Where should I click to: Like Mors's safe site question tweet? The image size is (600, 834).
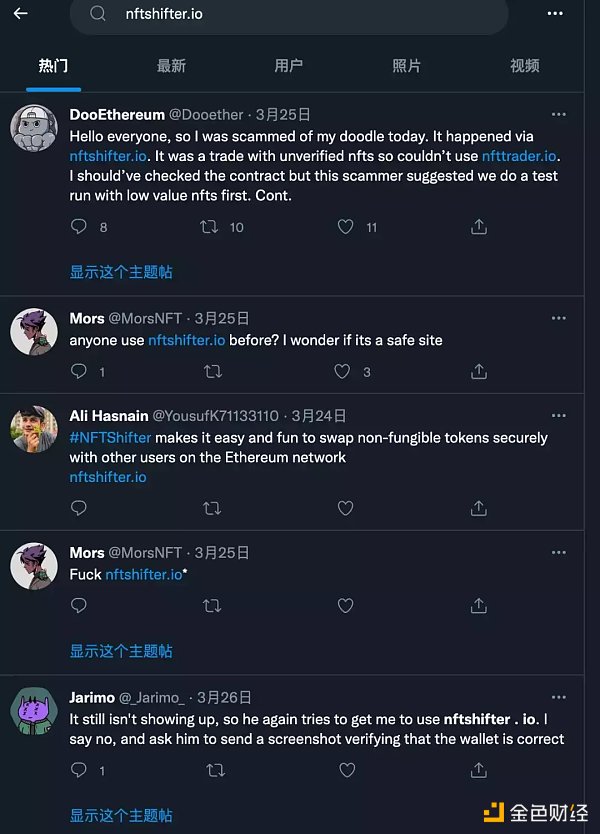point(343,371)
